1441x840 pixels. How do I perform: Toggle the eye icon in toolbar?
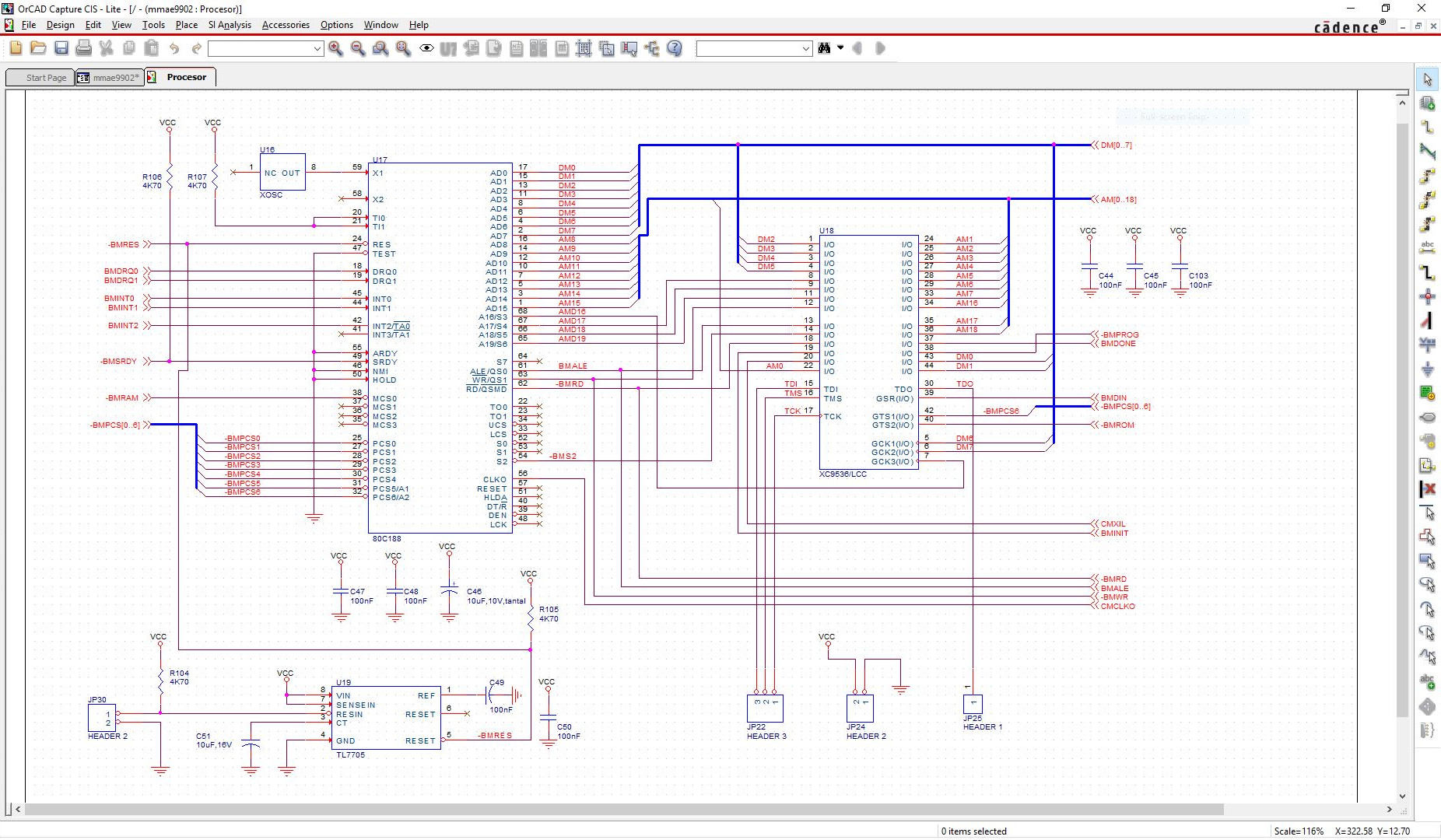[x=426, y=48]
